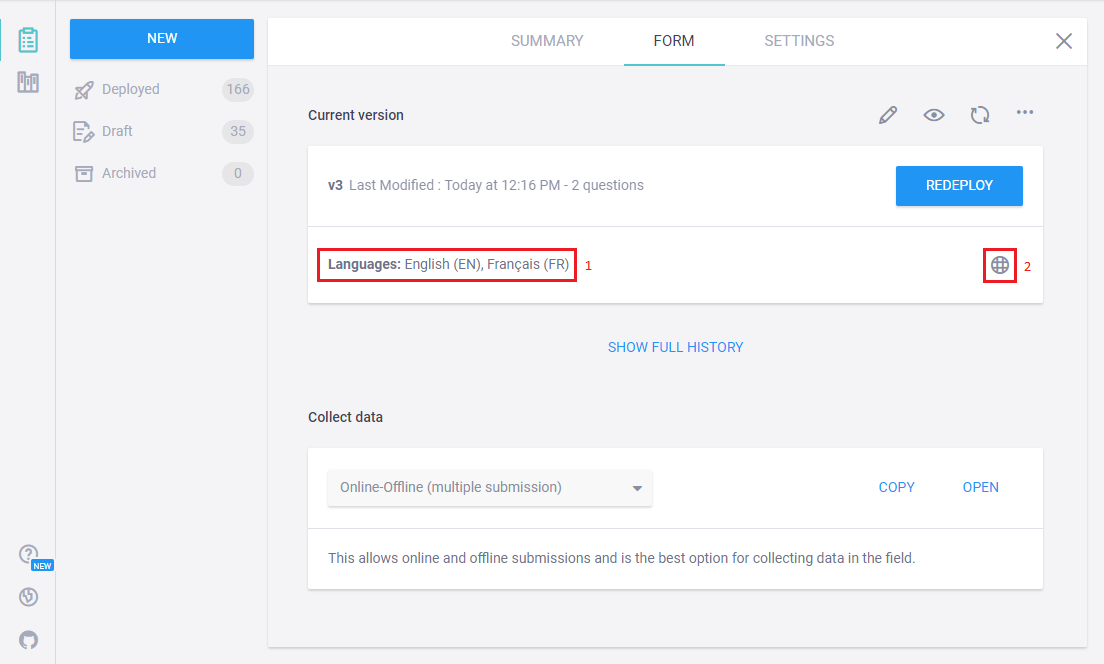
Task: Open GitHub via the bottom sidebar icon
Action: coord(27,639)
